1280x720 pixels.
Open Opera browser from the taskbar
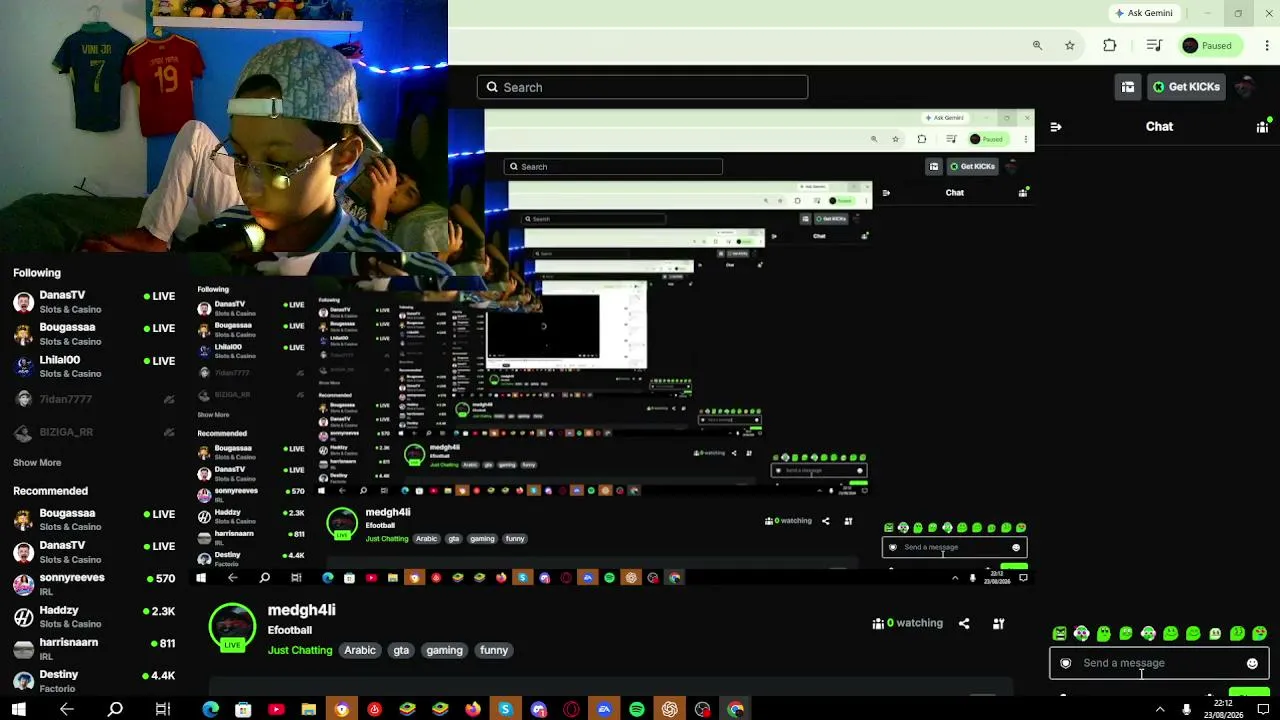tap(571, 709)
